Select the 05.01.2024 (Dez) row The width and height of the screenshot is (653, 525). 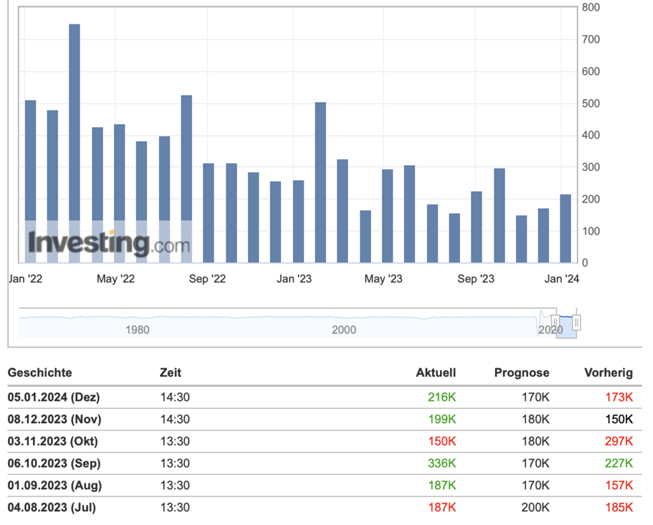[60, 397]
